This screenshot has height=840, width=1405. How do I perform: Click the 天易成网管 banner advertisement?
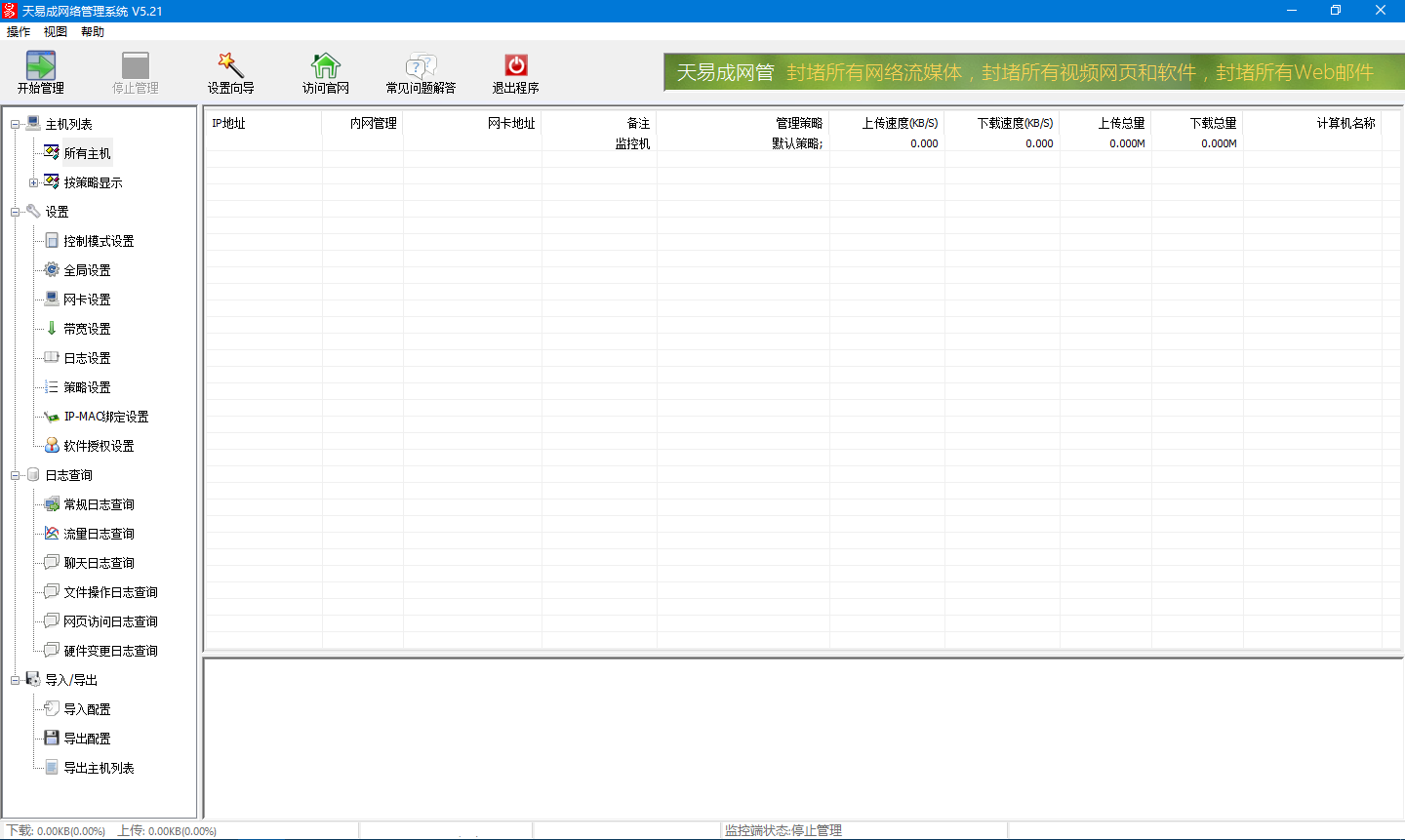(1034, 72)
